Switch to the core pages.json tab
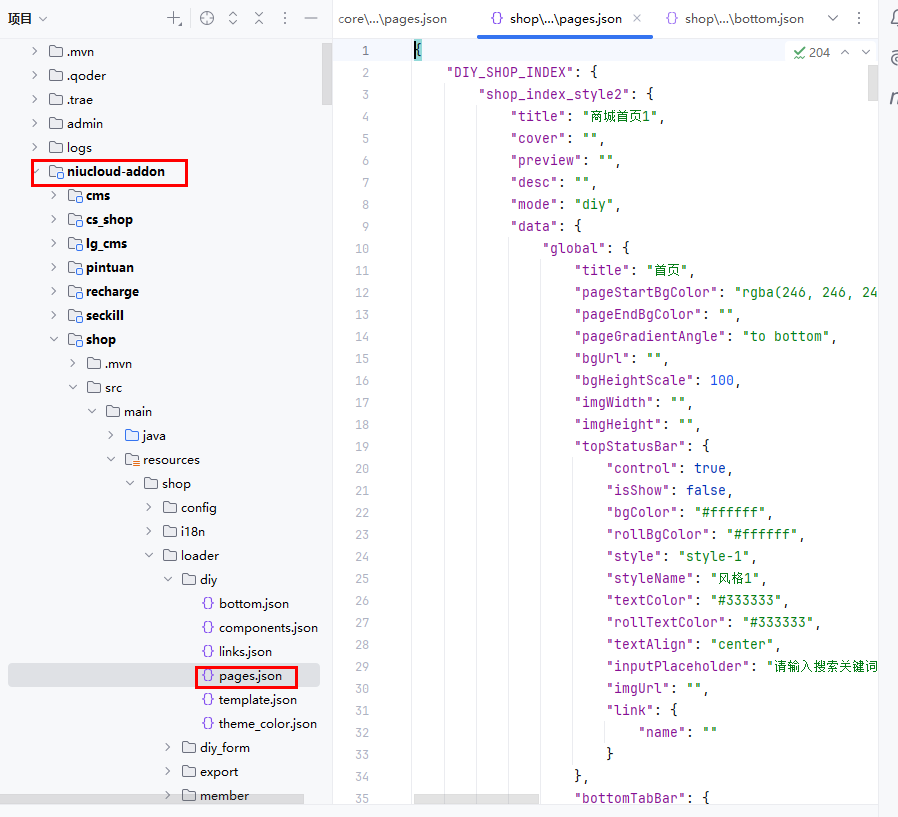 (x=393, y=18)
